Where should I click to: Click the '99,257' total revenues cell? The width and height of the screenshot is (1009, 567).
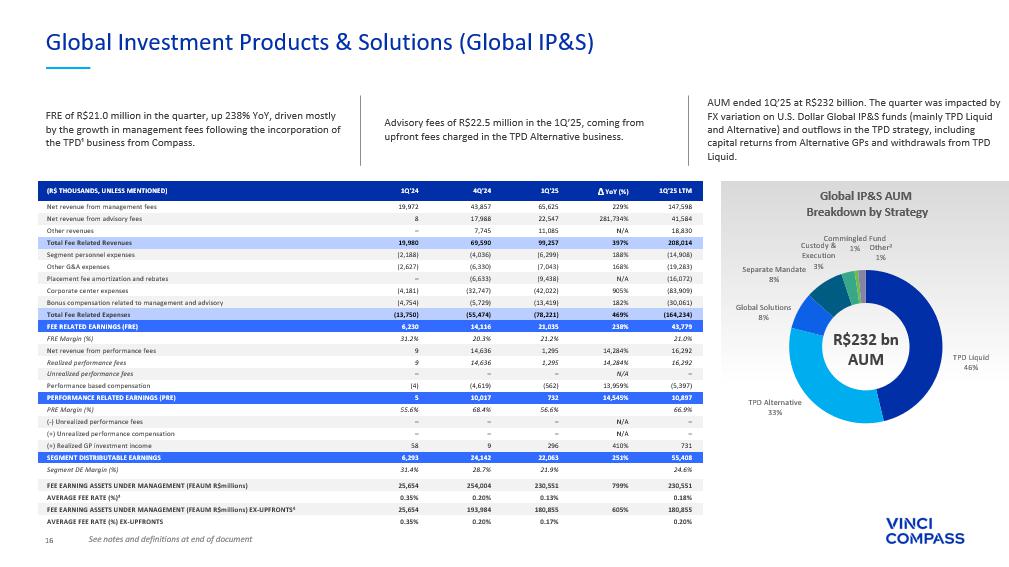[x=548, y=243]
